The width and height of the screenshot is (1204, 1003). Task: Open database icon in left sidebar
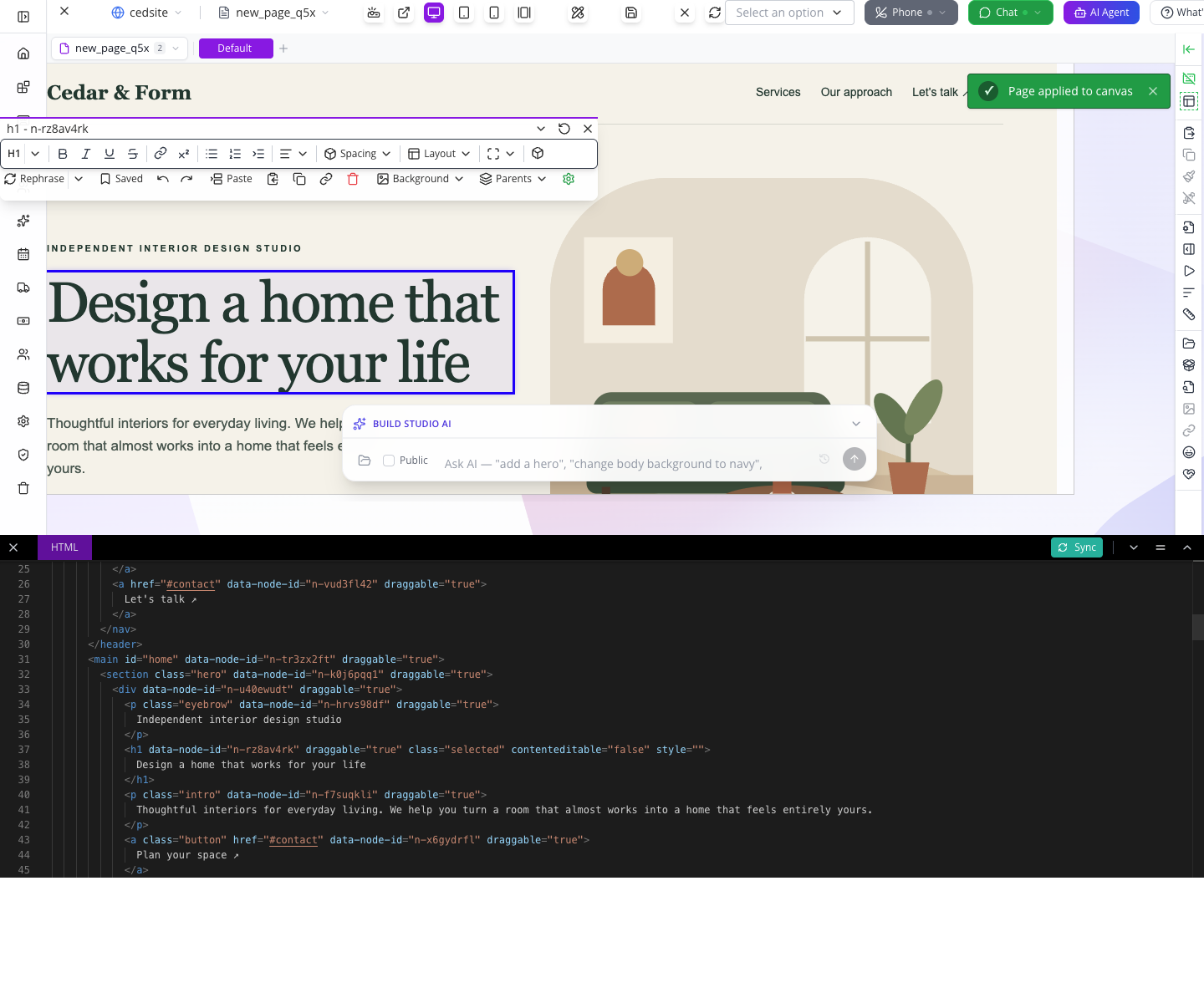[x=23, y=388]
